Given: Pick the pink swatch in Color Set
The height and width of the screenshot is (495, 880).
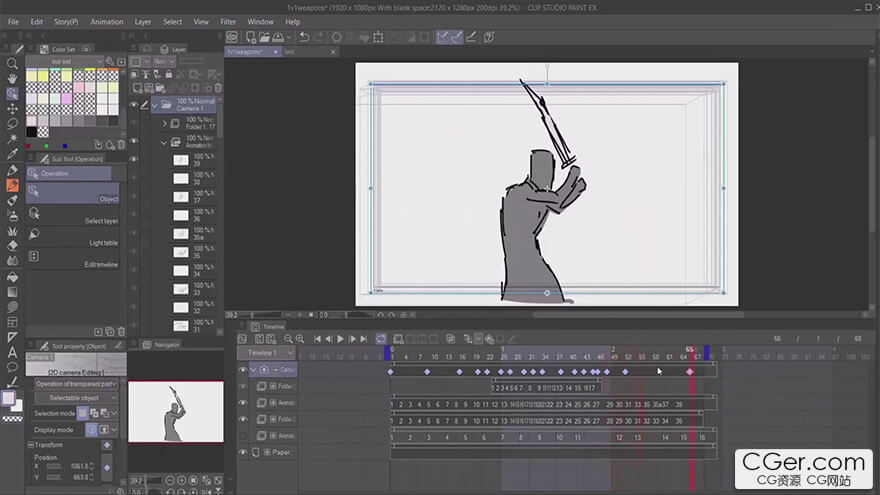Looking at the screenshot, I should click(x=67, y=99).
